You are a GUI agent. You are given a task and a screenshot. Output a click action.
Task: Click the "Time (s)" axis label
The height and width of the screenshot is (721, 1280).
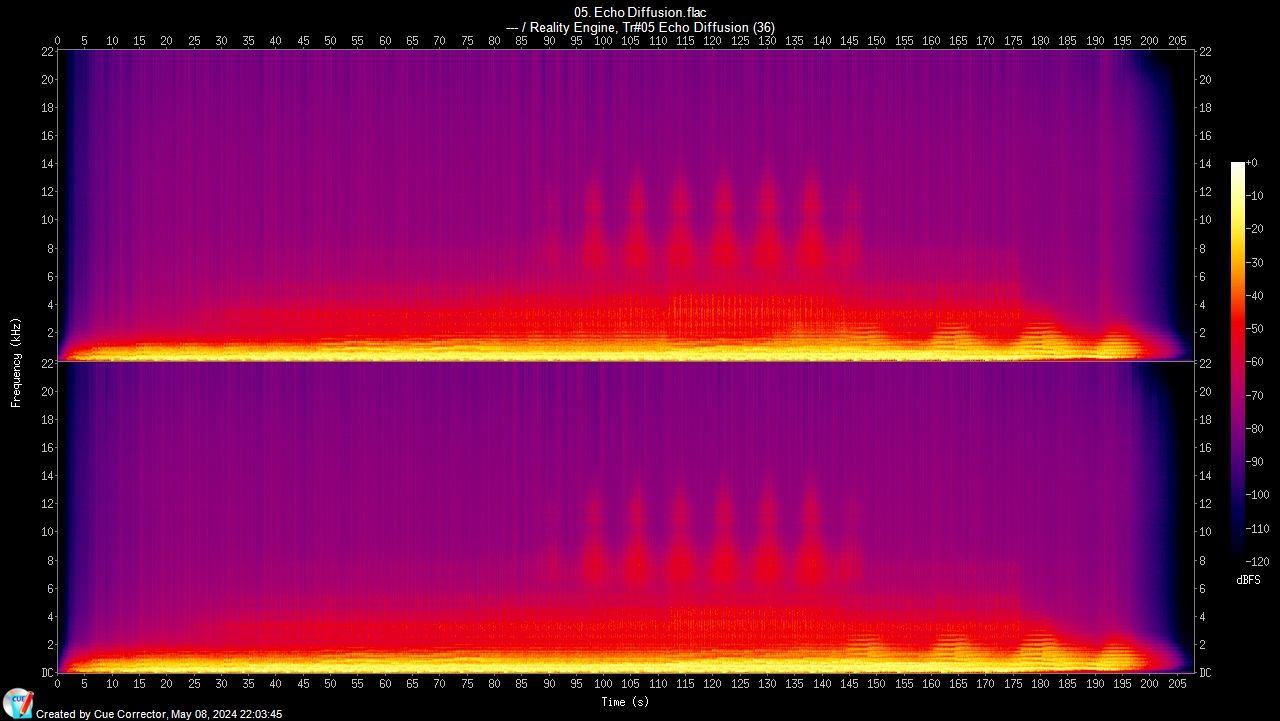627,702
